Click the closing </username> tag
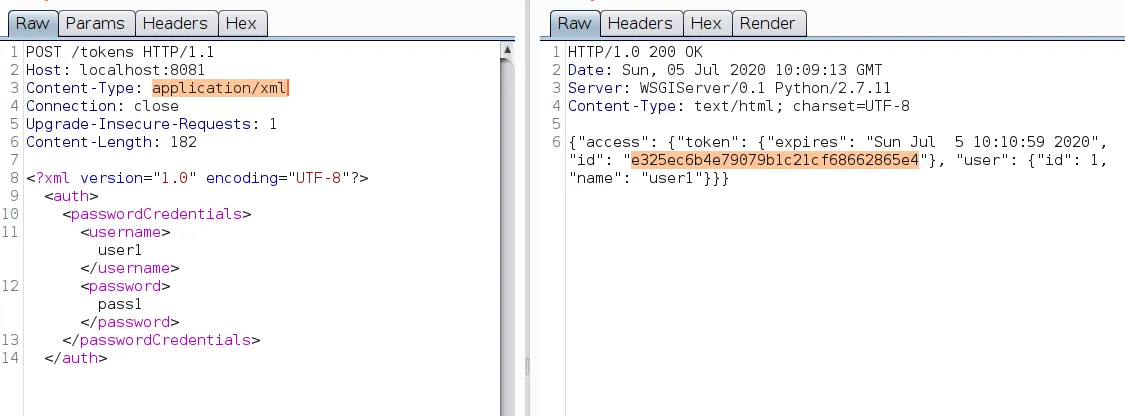 point(129,268)
